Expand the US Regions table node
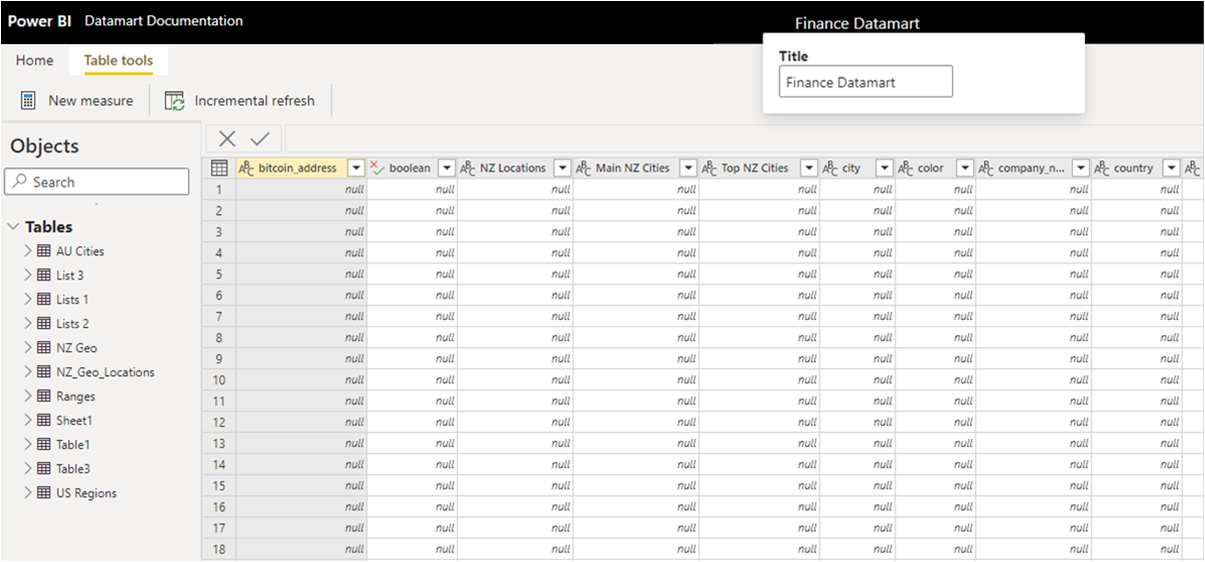Screen dimensions: 1205x562 click(28, 493)
